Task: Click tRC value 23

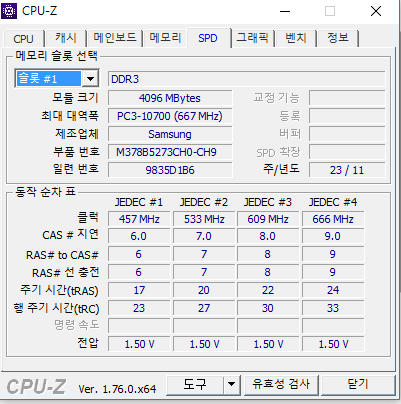Action: (x=139, y=308)
